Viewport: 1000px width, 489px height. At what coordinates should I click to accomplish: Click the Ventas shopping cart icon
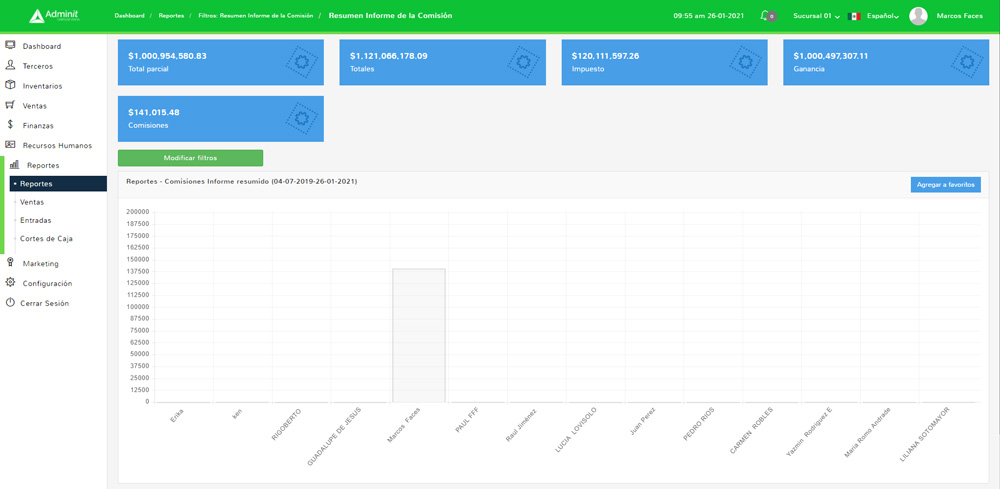(10, 105)
